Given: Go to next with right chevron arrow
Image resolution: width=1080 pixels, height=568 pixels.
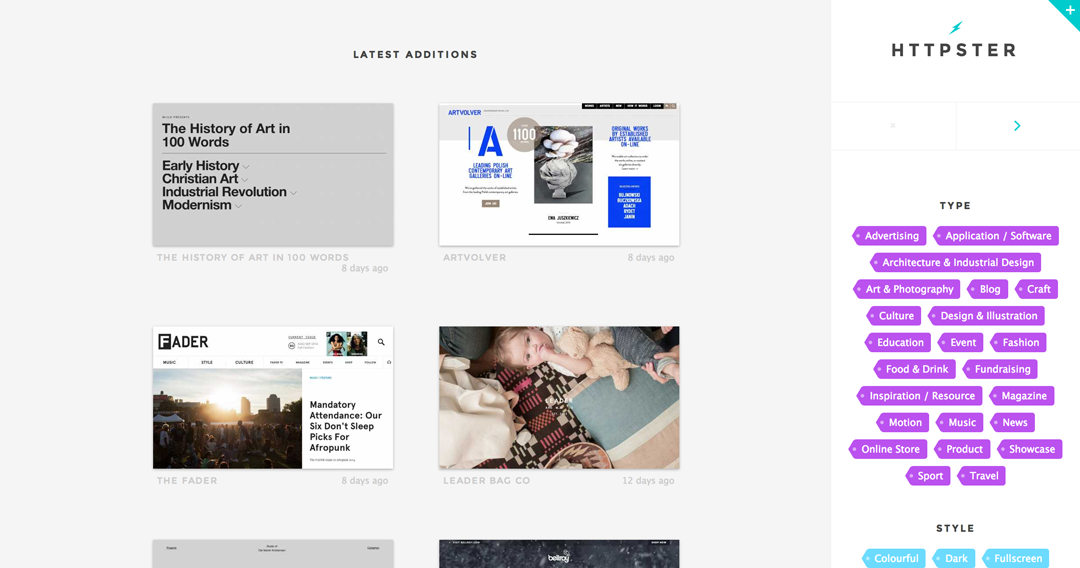Looking at the screenshot, I should tap(1017, 126).
